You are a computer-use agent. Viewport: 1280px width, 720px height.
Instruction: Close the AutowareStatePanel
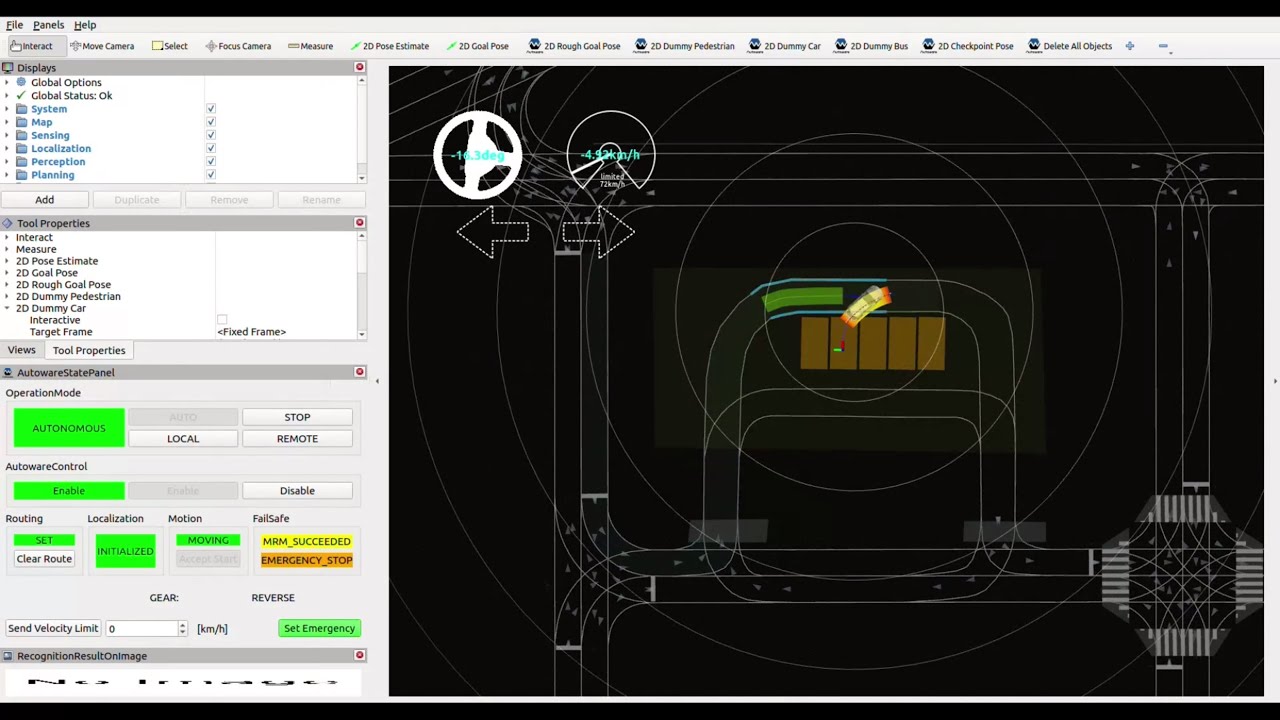click(360, 372)
